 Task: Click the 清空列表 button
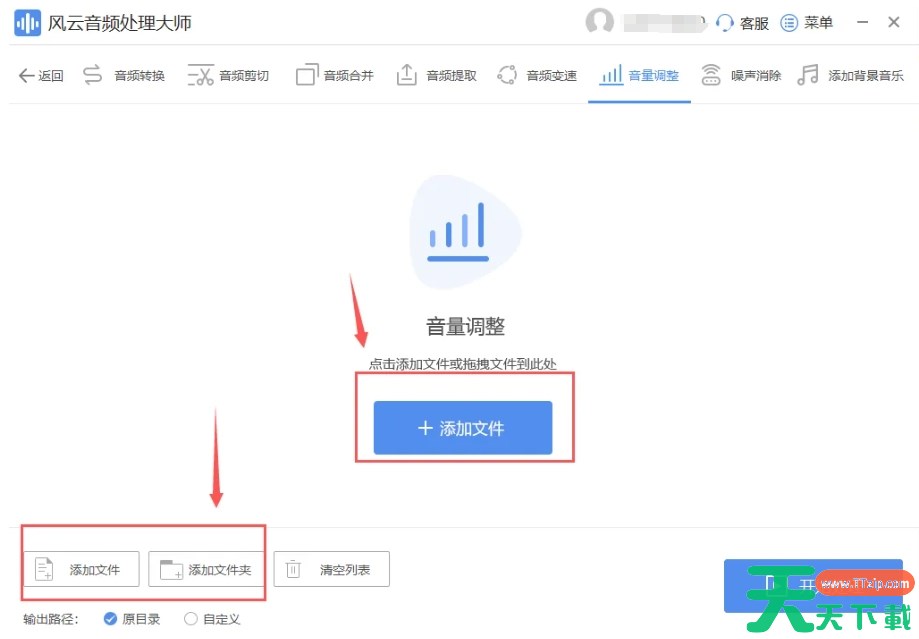click(332, 569)
